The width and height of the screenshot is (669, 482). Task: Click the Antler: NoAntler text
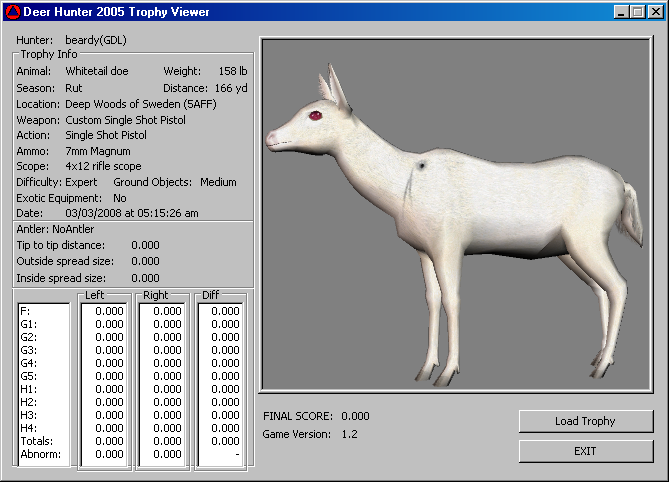tap(55, 229)
